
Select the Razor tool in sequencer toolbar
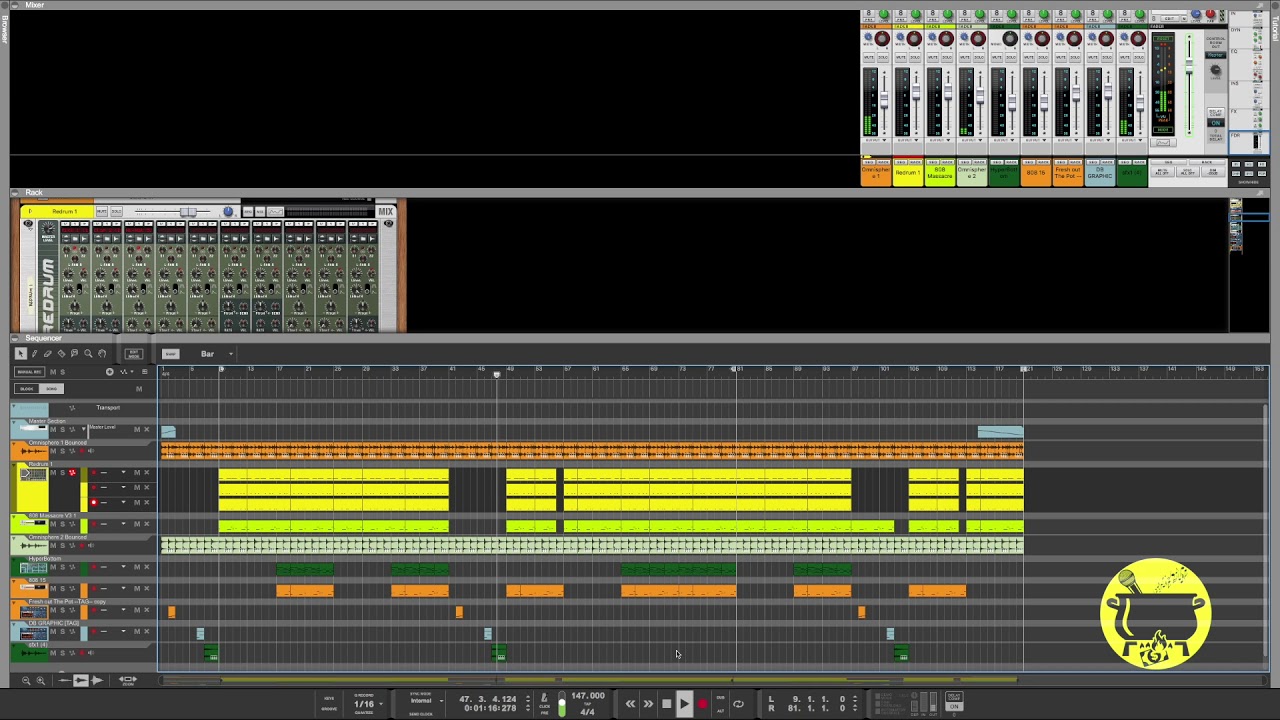(61, 354)
